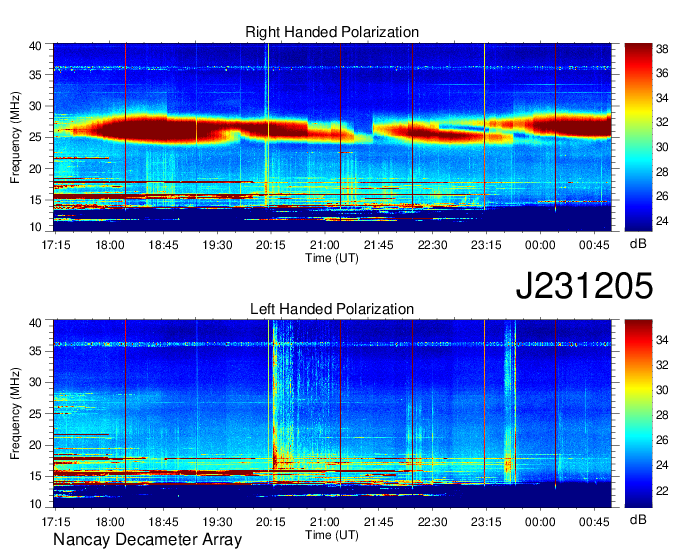Click the 23:15 time tick on Left Handed plot
Viewport: 680px width, 552px height.
486,522
